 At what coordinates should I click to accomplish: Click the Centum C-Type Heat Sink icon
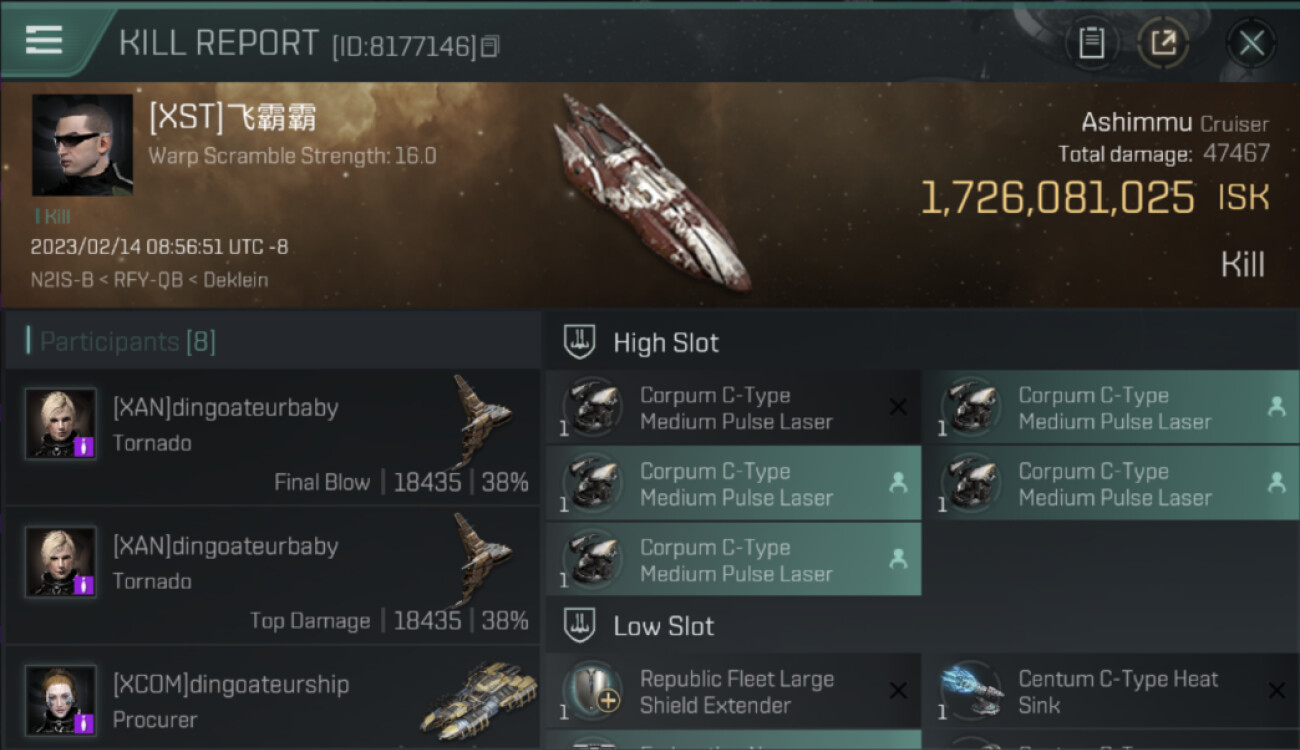point(972,690)
